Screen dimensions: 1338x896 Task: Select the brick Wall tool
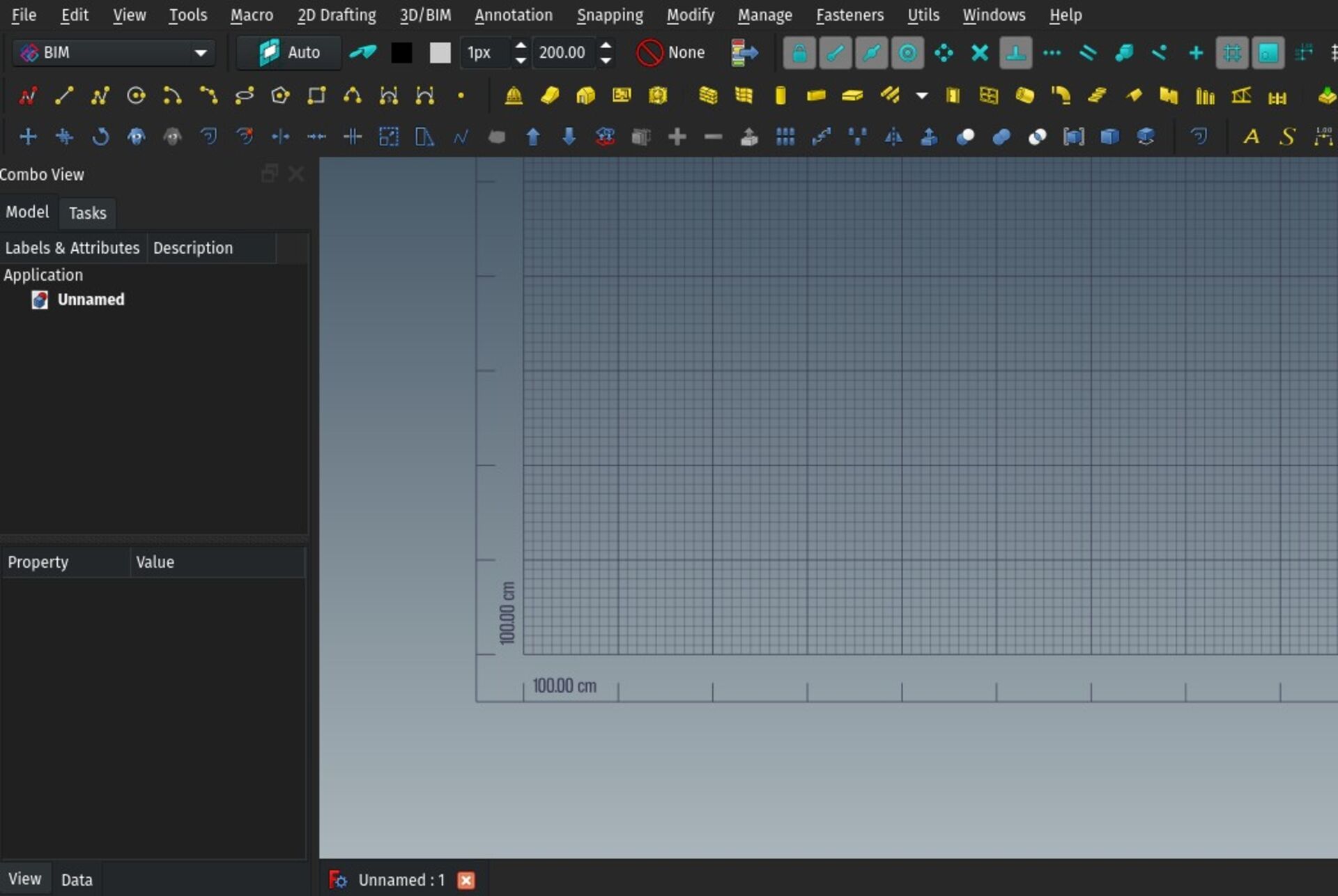pyautogui.click(x=708, y=95)
